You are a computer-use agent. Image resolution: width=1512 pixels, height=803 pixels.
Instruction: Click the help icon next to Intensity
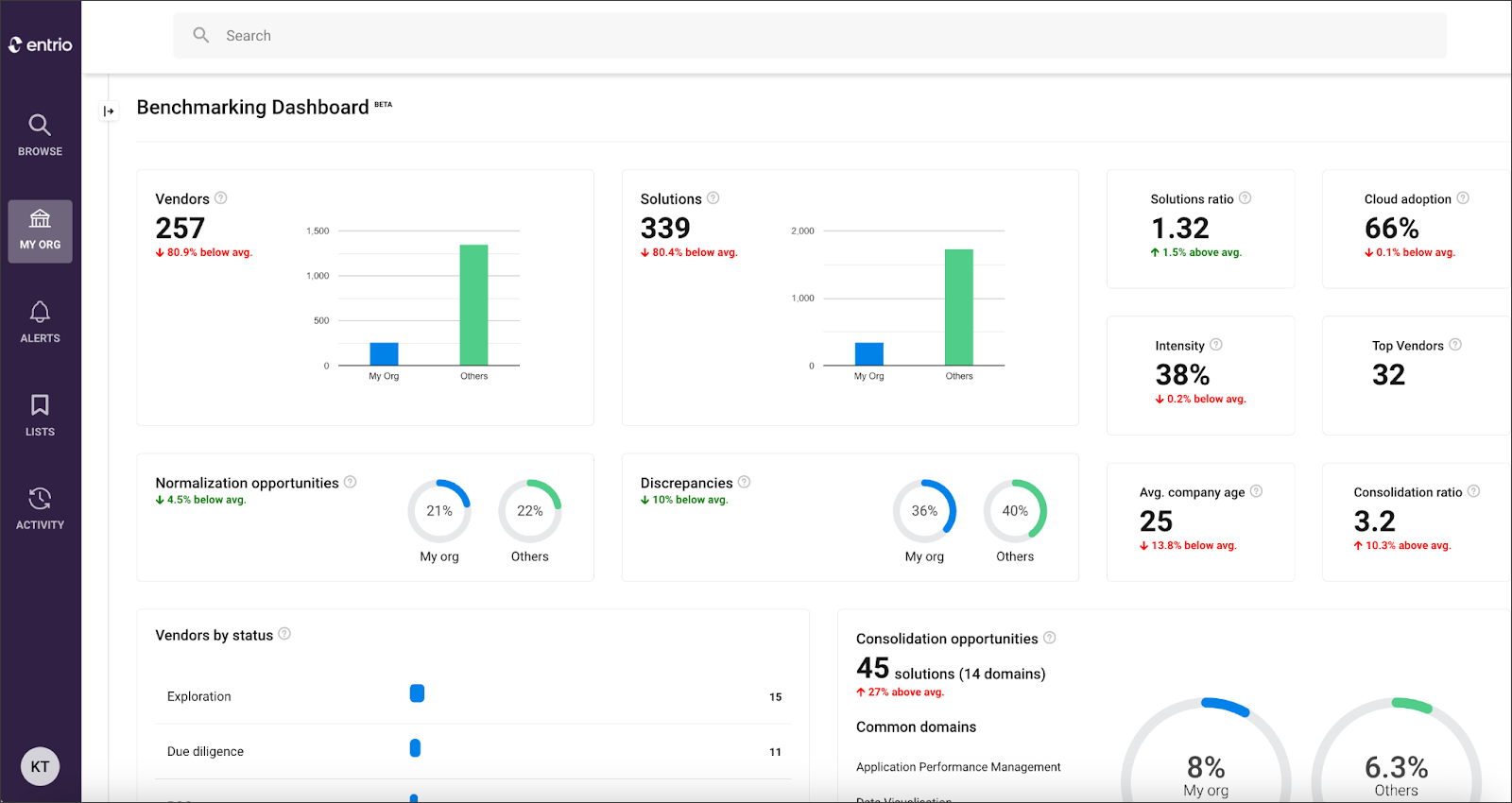(1216, 345)
